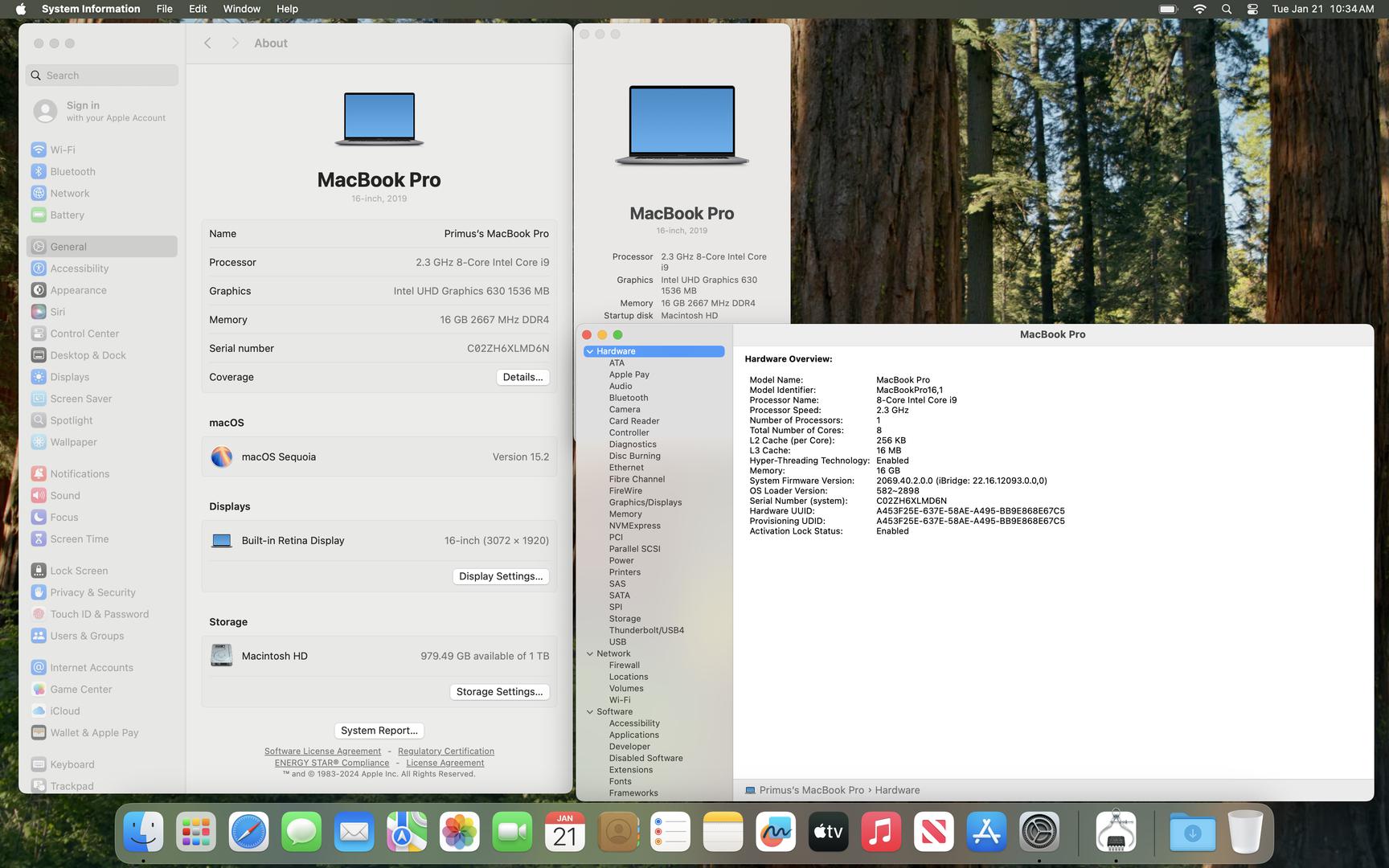Select Bluetooth in the settings sidebar

72,171
